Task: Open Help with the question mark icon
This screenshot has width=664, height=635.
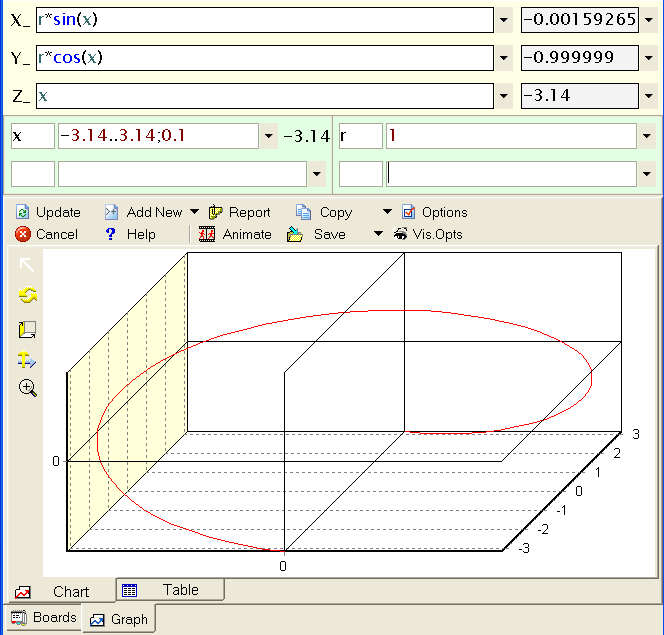Action: click(130, 234)
